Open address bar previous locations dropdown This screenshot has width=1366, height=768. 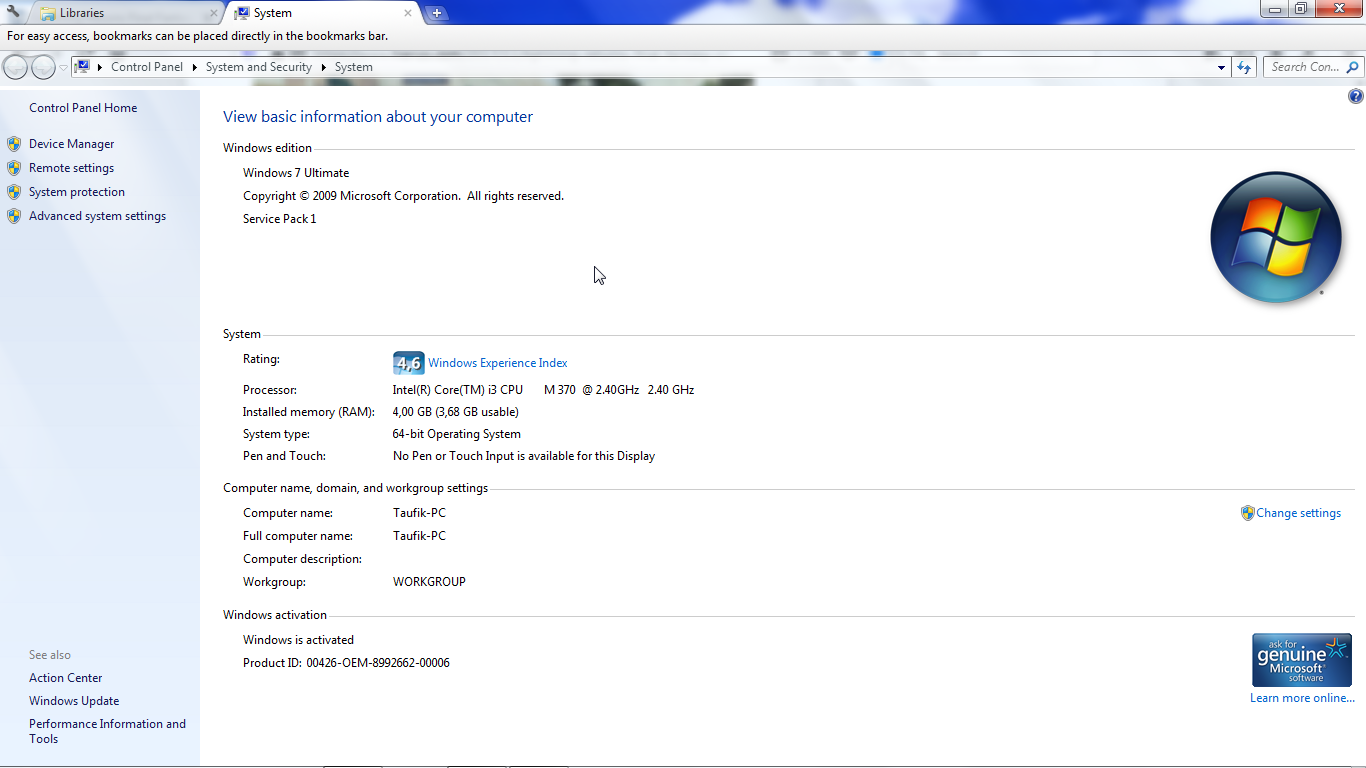(x=1221, y=67)
